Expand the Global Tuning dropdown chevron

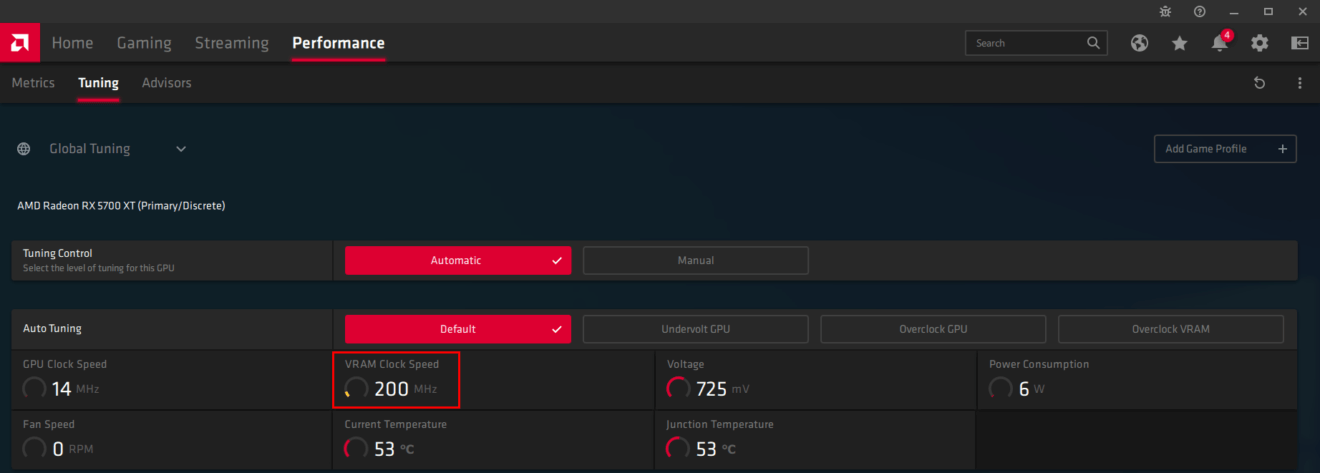click(x=181, y=149)
